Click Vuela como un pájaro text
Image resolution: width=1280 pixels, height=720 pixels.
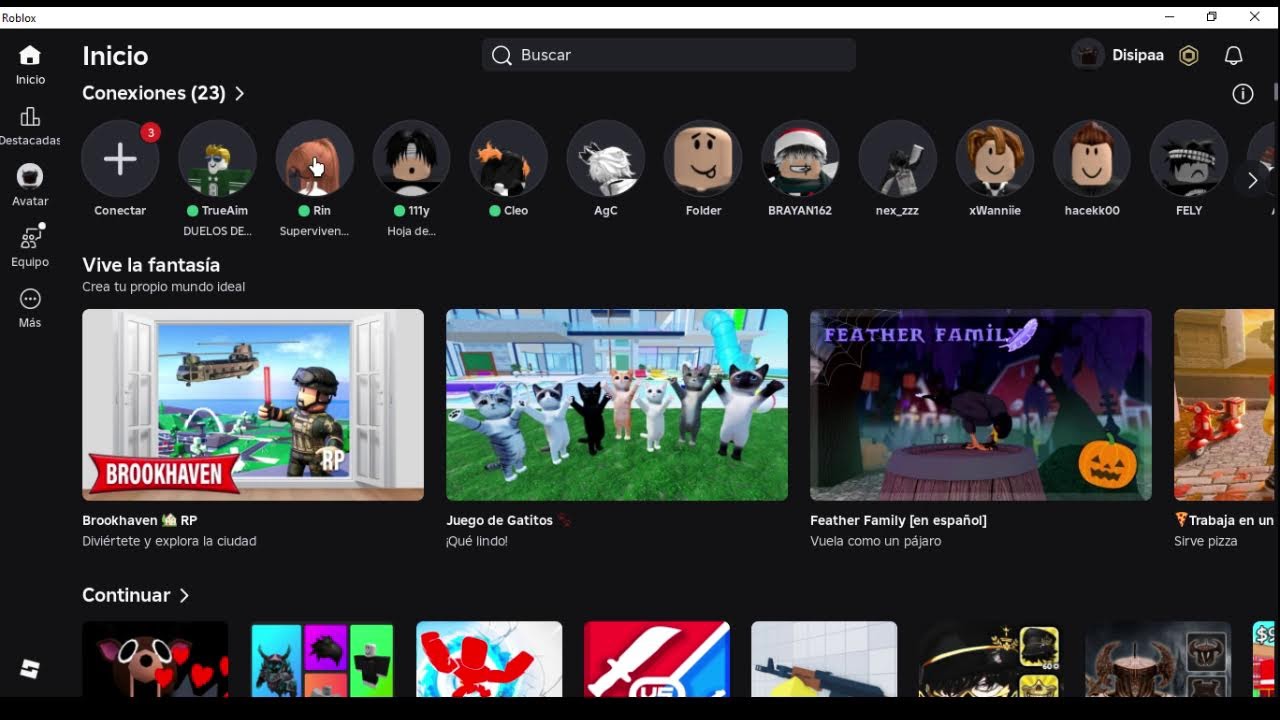click(x=876, y=541)
